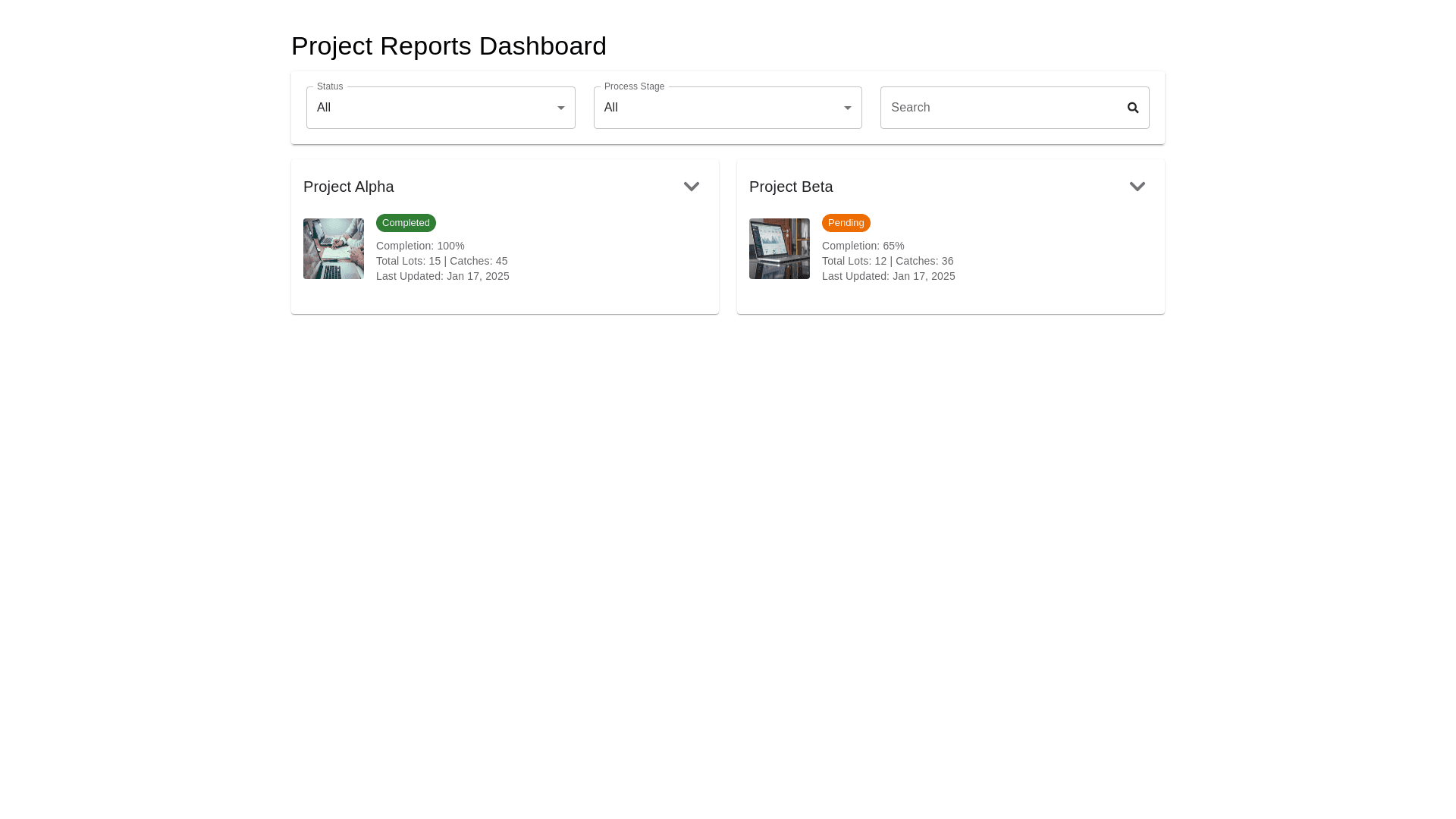
Task: Click the Project Beta thumbnail image
Action: coord(779,248)
